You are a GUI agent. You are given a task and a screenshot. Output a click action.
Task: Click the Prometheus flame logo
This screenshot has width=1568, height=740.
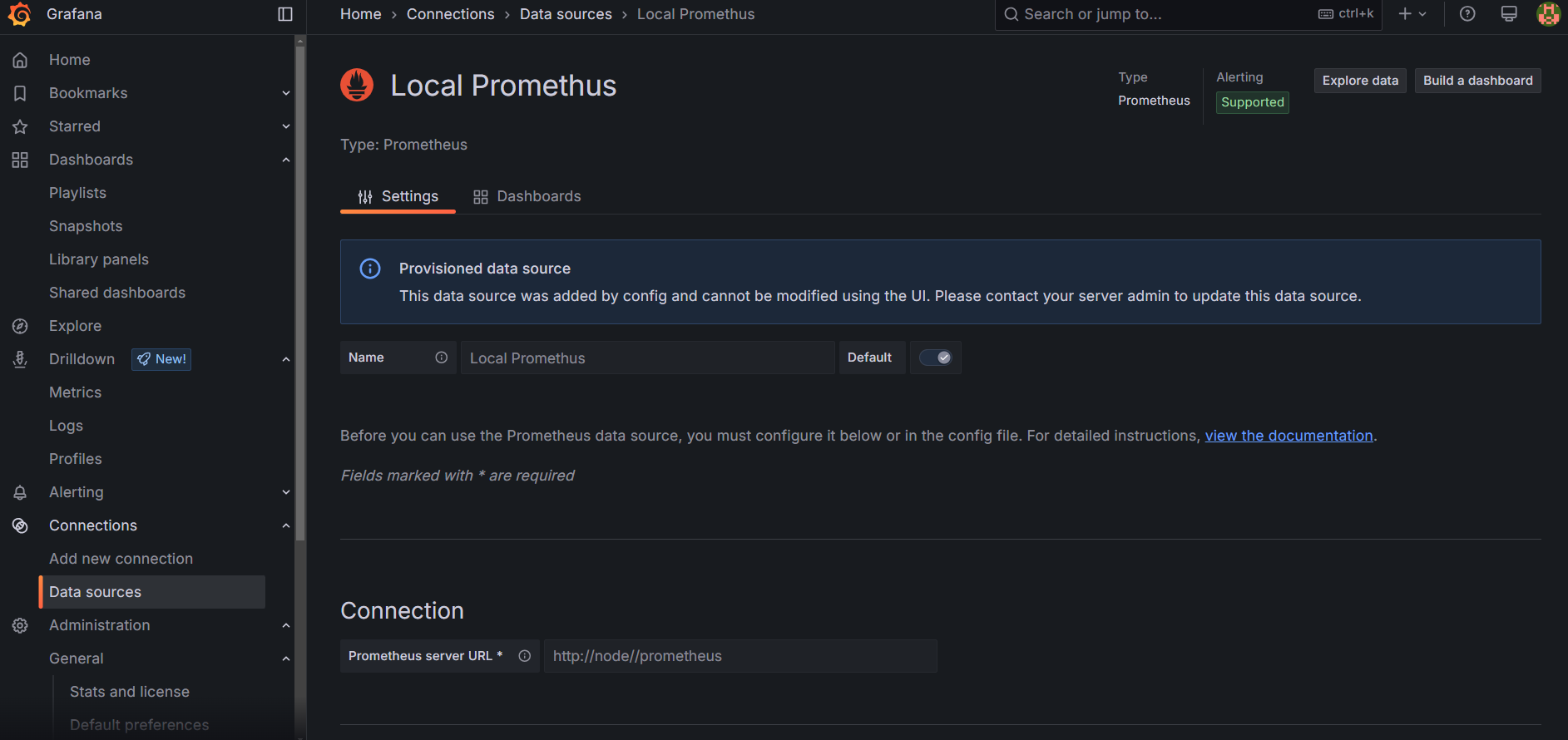(x=357, y=85)
